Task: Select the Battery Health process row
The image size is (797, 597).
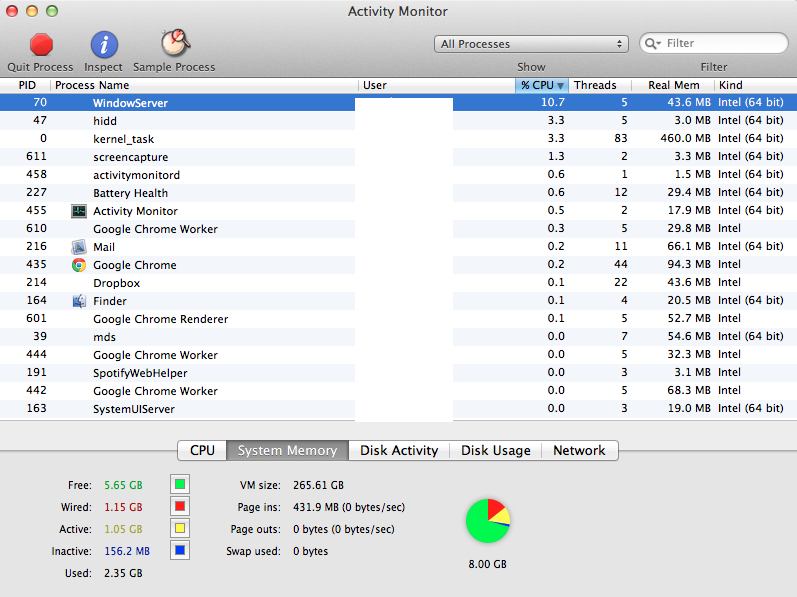Action: 398,193
